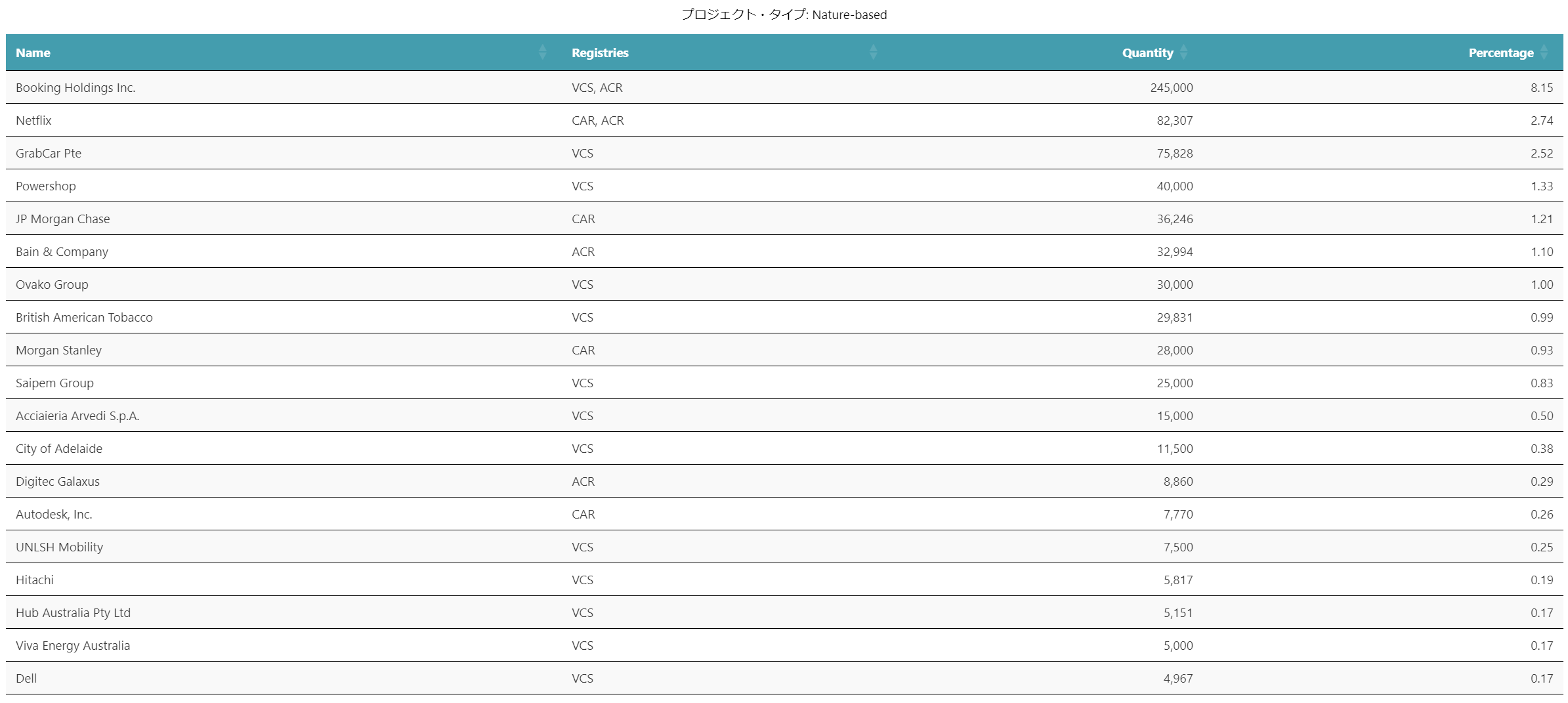Select the GrabCar Pte entry
This screenshot has height=703, width=1568.
(49, 154)
